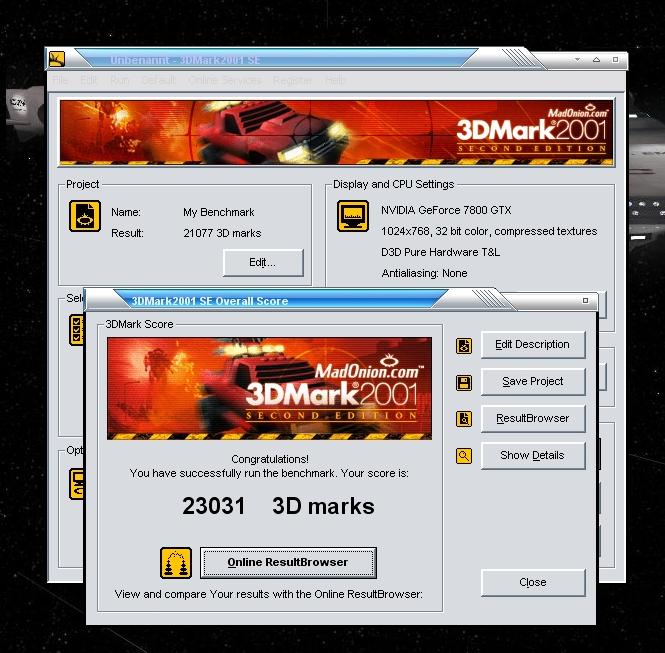Click the Edit Description icon
The image size is (665, 653).
pos(464,346)
